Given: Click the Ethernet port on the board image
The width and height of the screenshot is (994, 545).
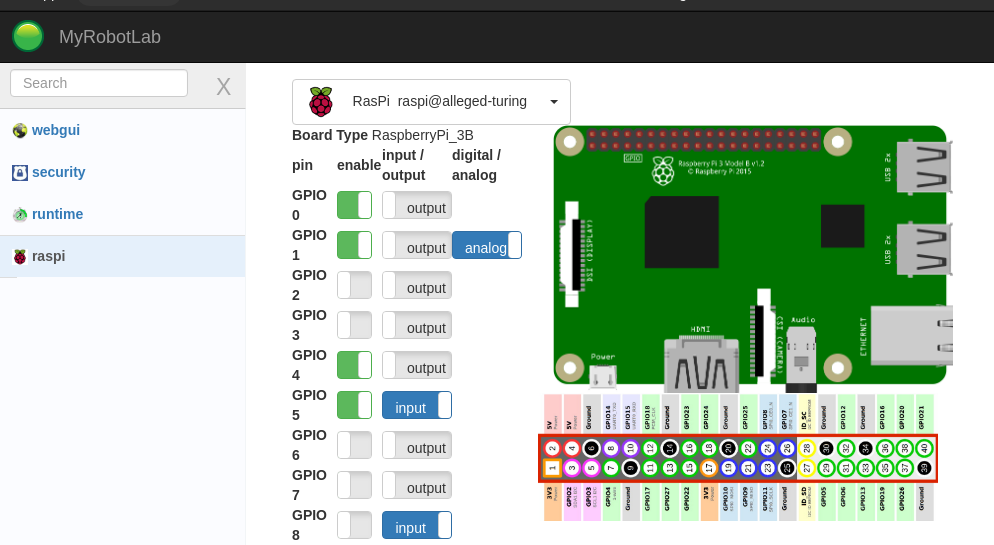Looking at the screenshot, I should (x=912, y=335).
